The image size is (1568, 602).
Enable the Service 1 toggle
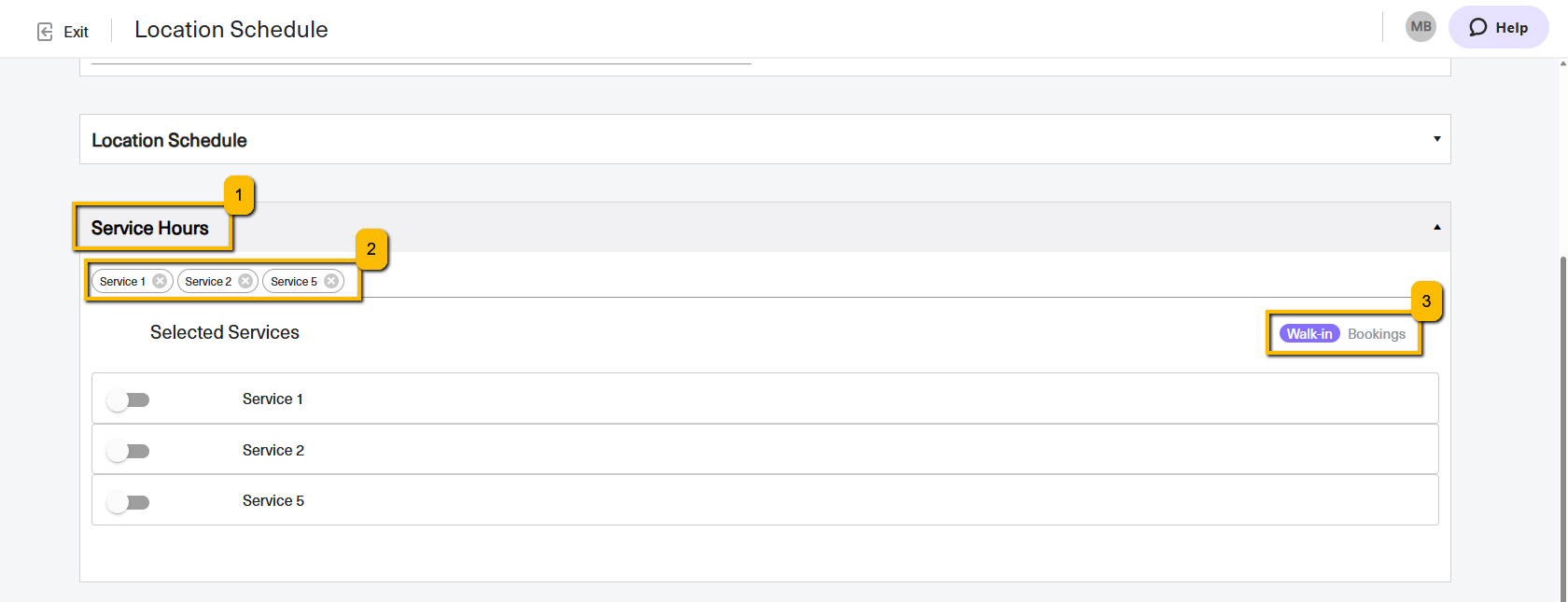click(128, 400)
